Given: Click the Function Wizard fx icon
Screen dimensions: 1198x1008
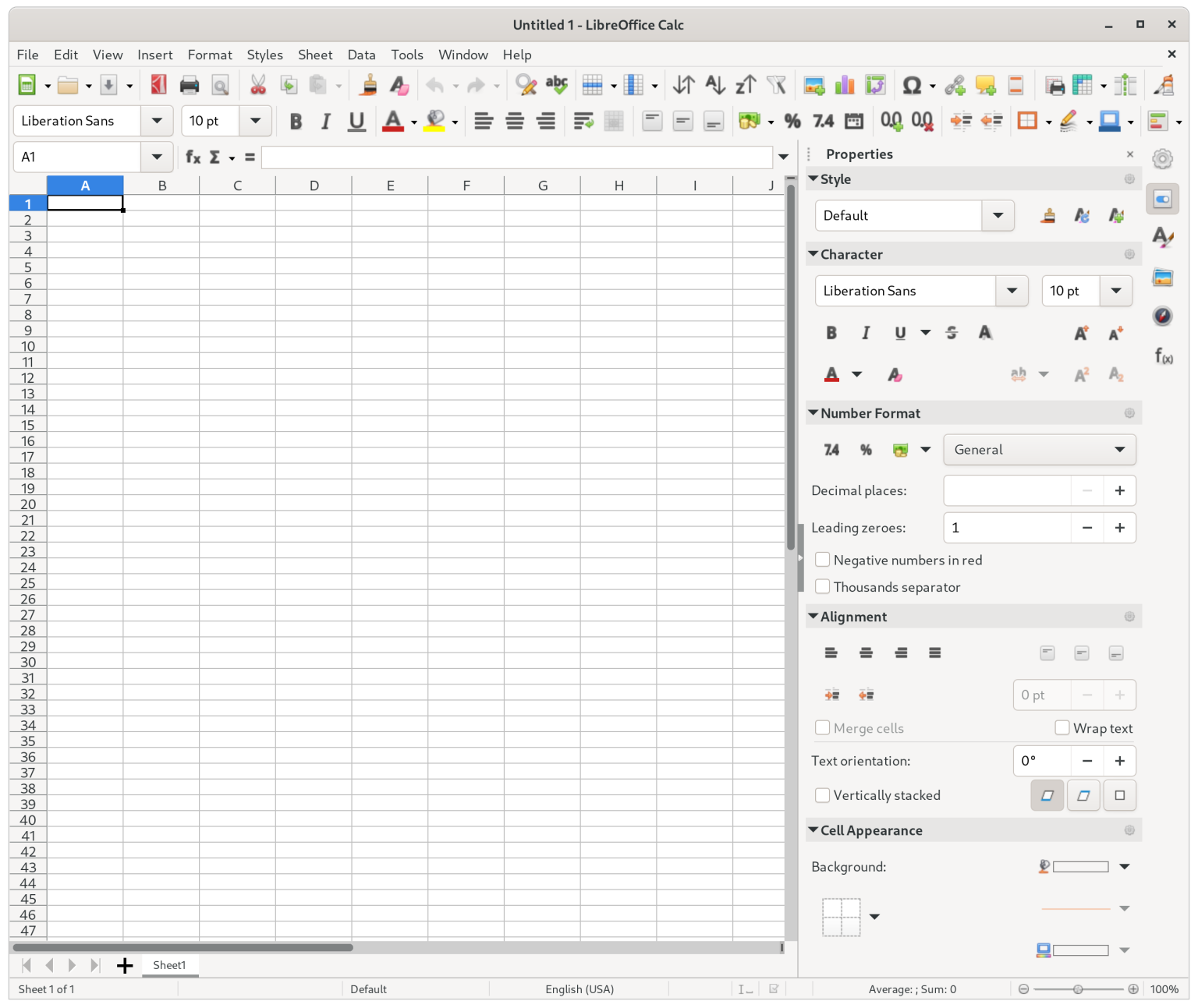Looking at the screenshot, I should click(193, 157).
